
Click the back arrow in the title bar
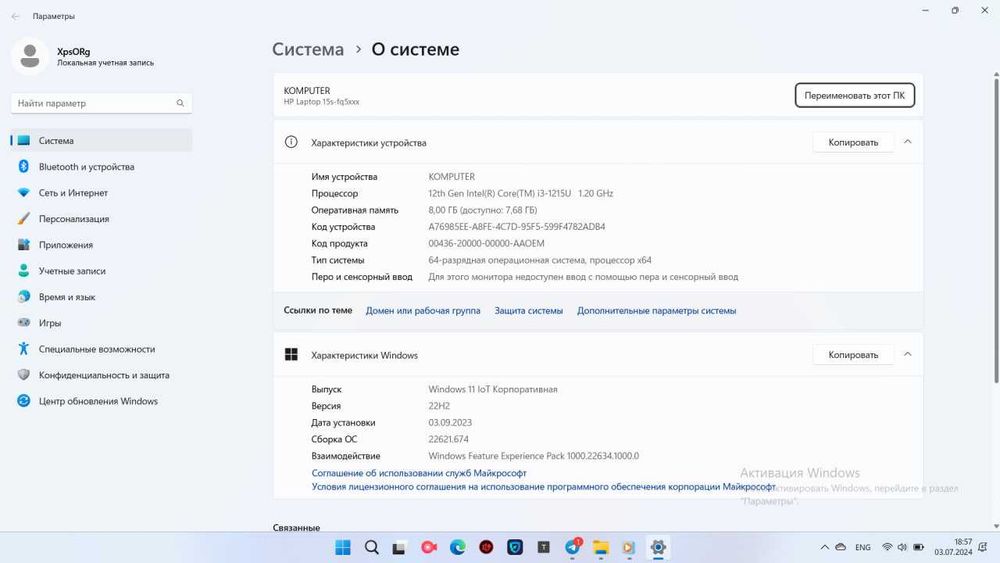(x=15, y=16)
